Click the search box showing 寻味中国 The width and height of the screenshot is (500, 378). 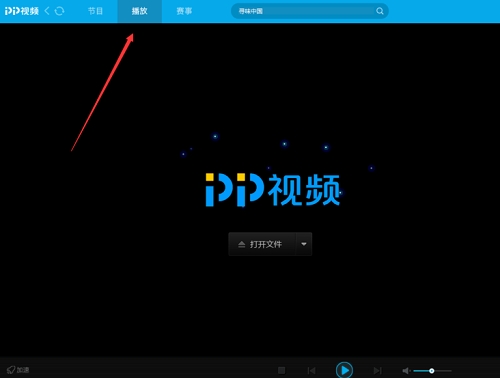(309, 11)
